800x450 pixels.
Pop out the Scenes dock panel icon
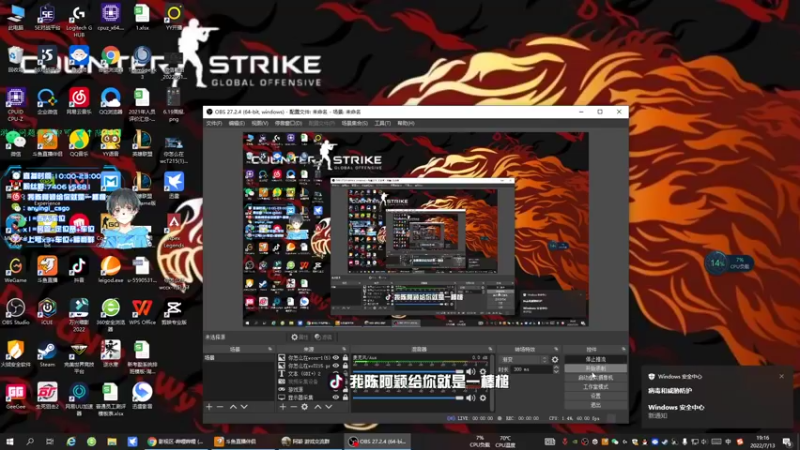point(270,349)
